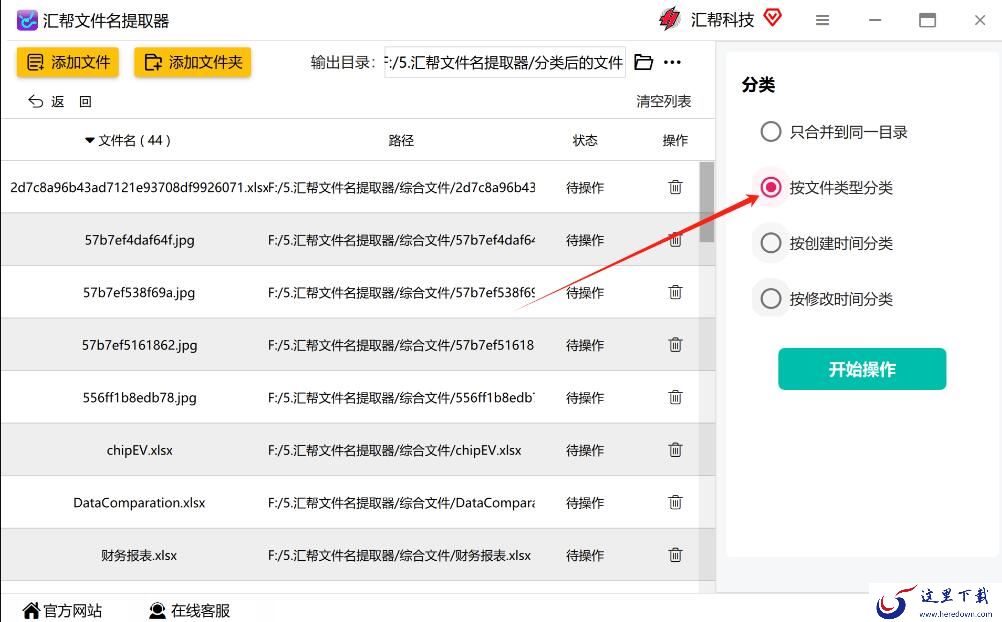Go back with the 返回 arrow

tap(61, 101)
